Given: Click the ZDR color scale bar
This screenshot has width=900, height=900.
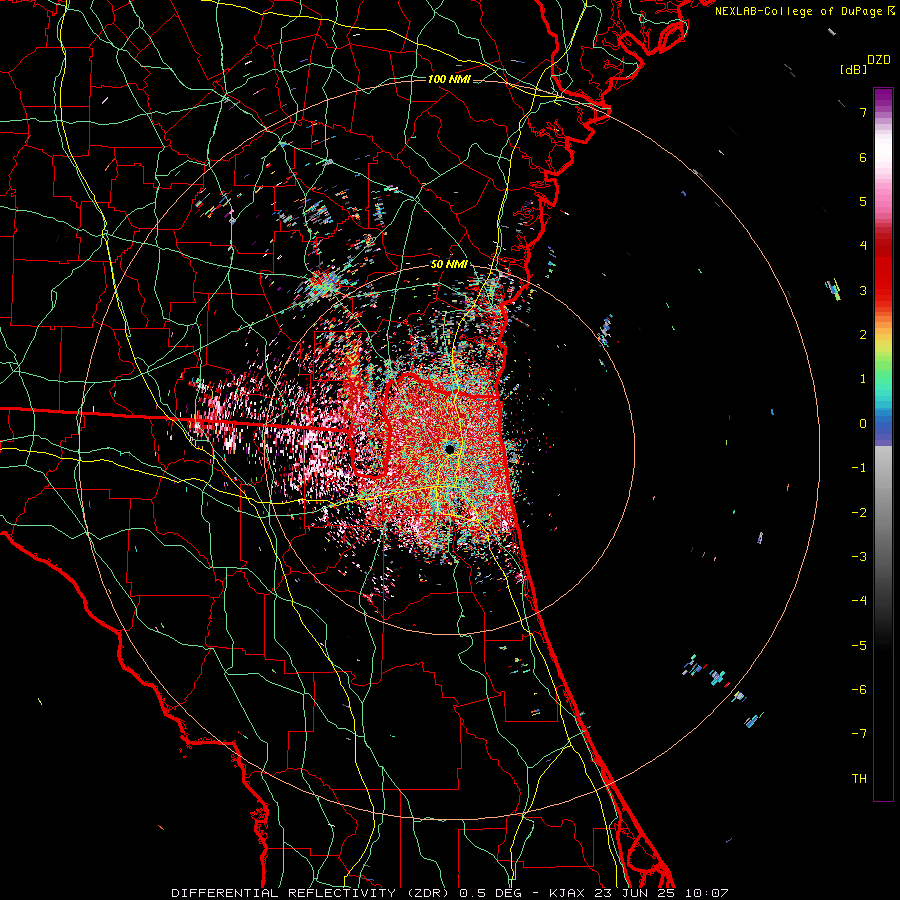Looking at the screenshot, I should click(883, 444).
